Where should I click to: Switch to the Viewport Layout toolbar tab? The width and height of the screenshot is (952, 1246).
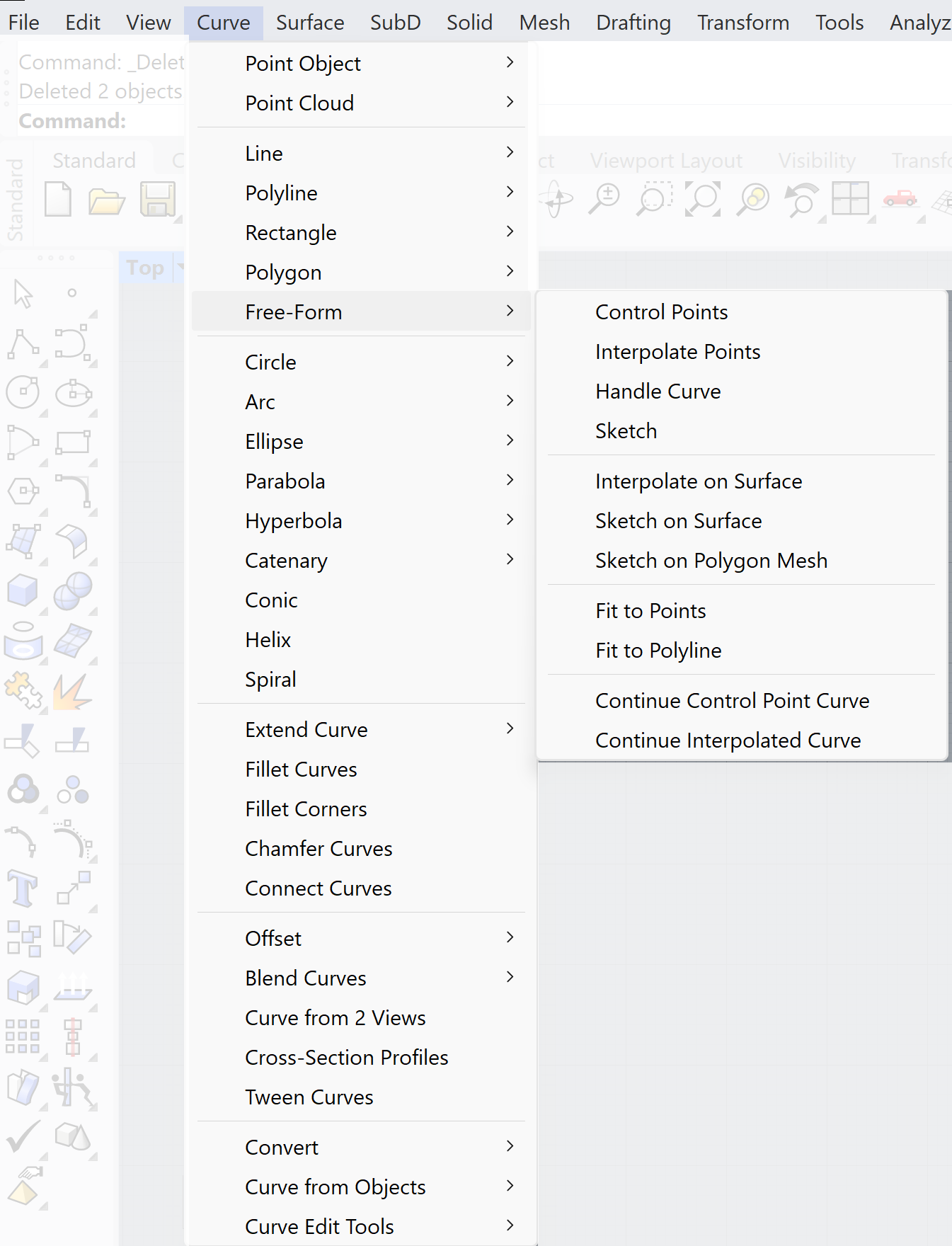click(x=666, y=161)
